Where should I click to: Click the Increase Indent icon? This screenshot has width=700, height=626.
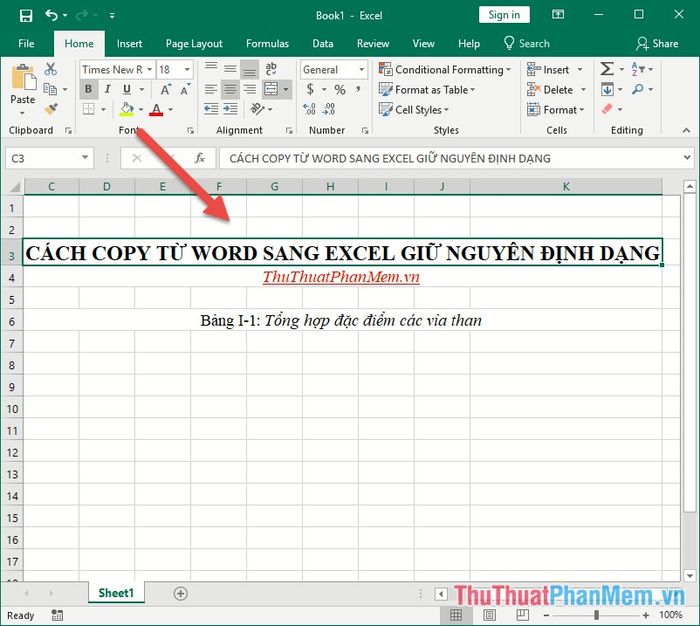(230, 109)
